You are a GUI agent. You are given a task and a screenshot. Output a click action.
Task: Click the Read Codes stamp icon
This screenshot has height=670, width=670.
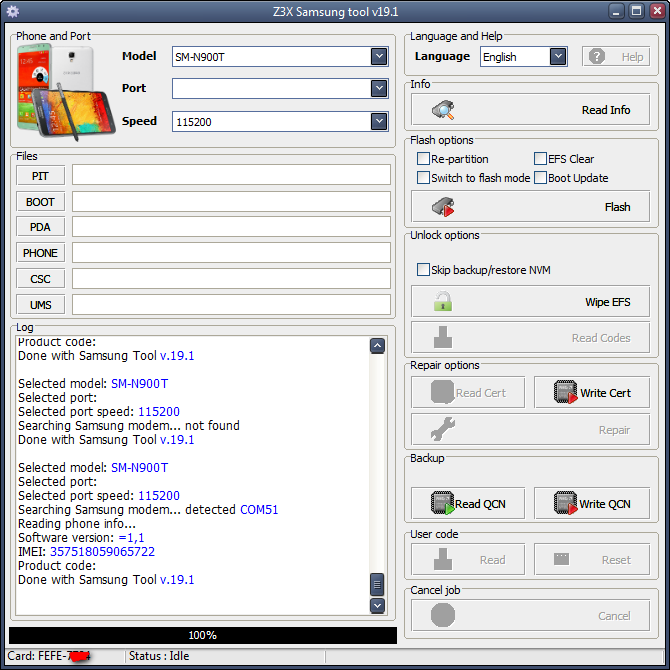pyautogui.click(x=443, y=337)
